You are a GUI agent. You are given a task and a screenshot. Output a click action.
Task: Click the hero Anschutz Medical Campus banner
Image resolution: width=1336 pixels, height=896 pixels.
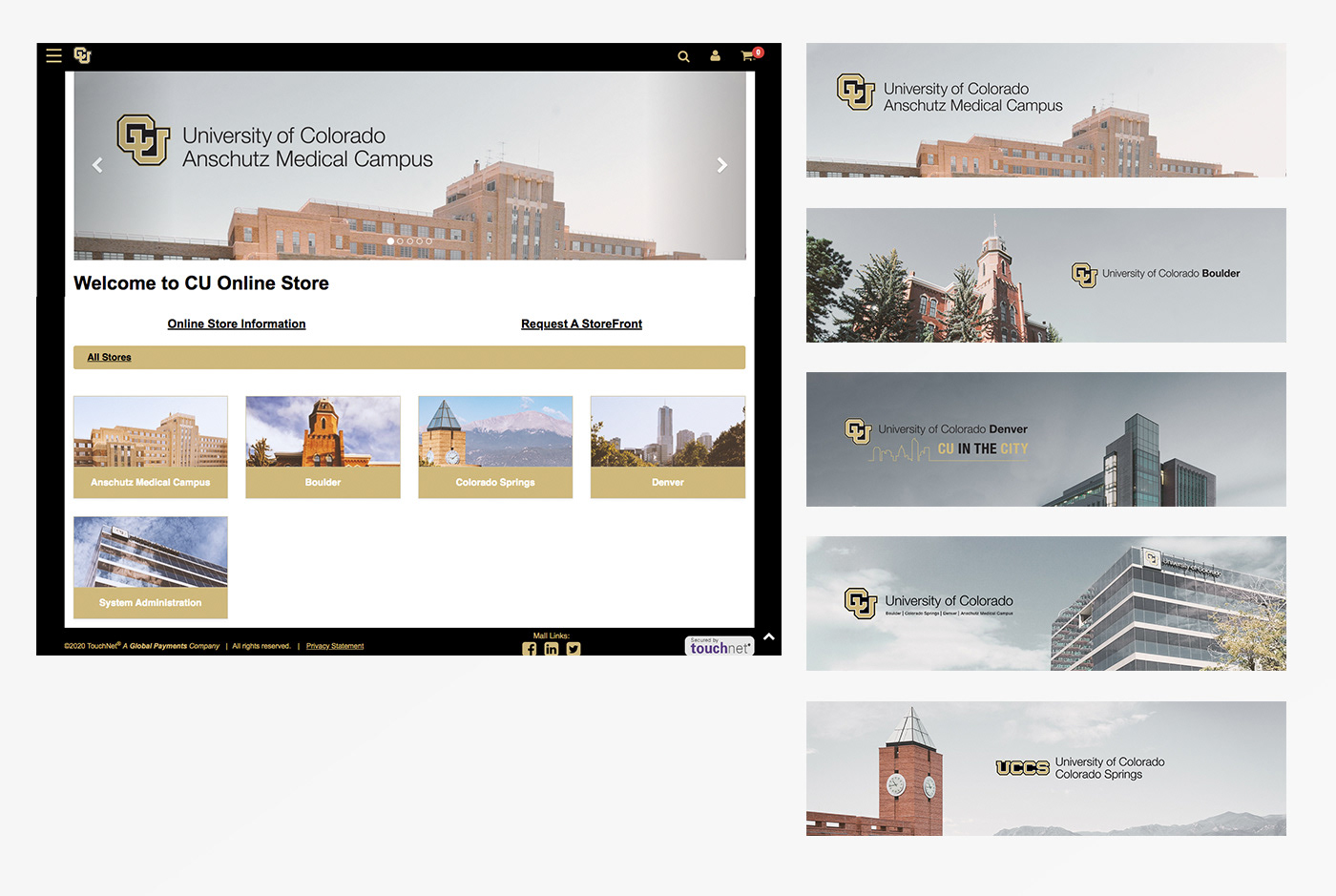pos(410,165)
